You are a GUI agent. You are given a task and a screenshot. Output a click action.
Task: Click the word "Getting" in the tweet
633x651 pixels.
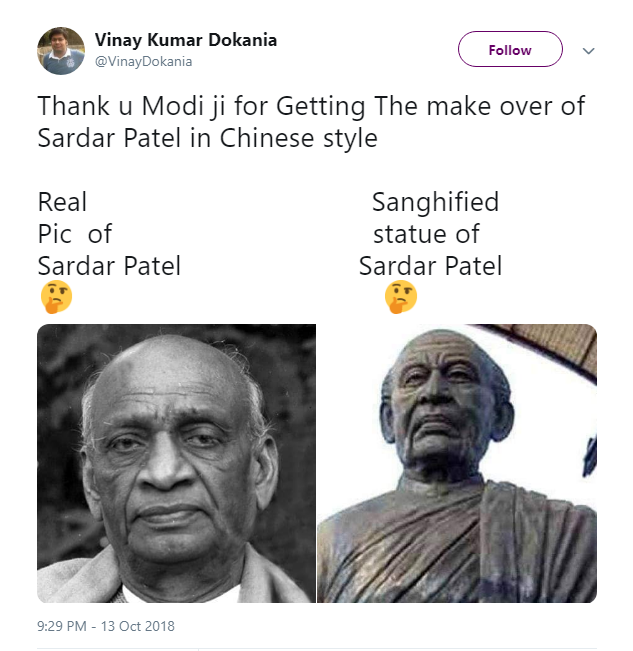click(x=320, y=107)
